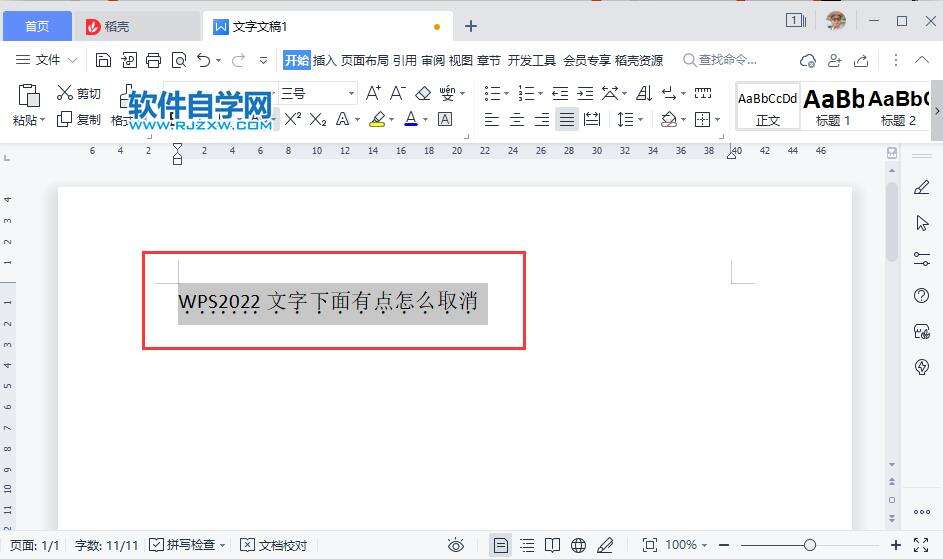943x559 pixels.
Task: Switch to reading view book icon
Action: point(552,545)
